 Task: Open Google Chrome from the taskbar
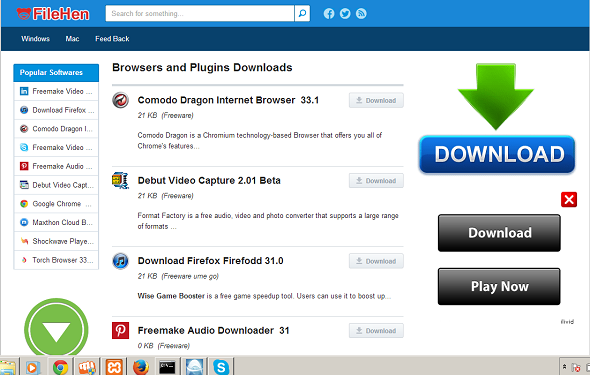(x=60, y=367)
